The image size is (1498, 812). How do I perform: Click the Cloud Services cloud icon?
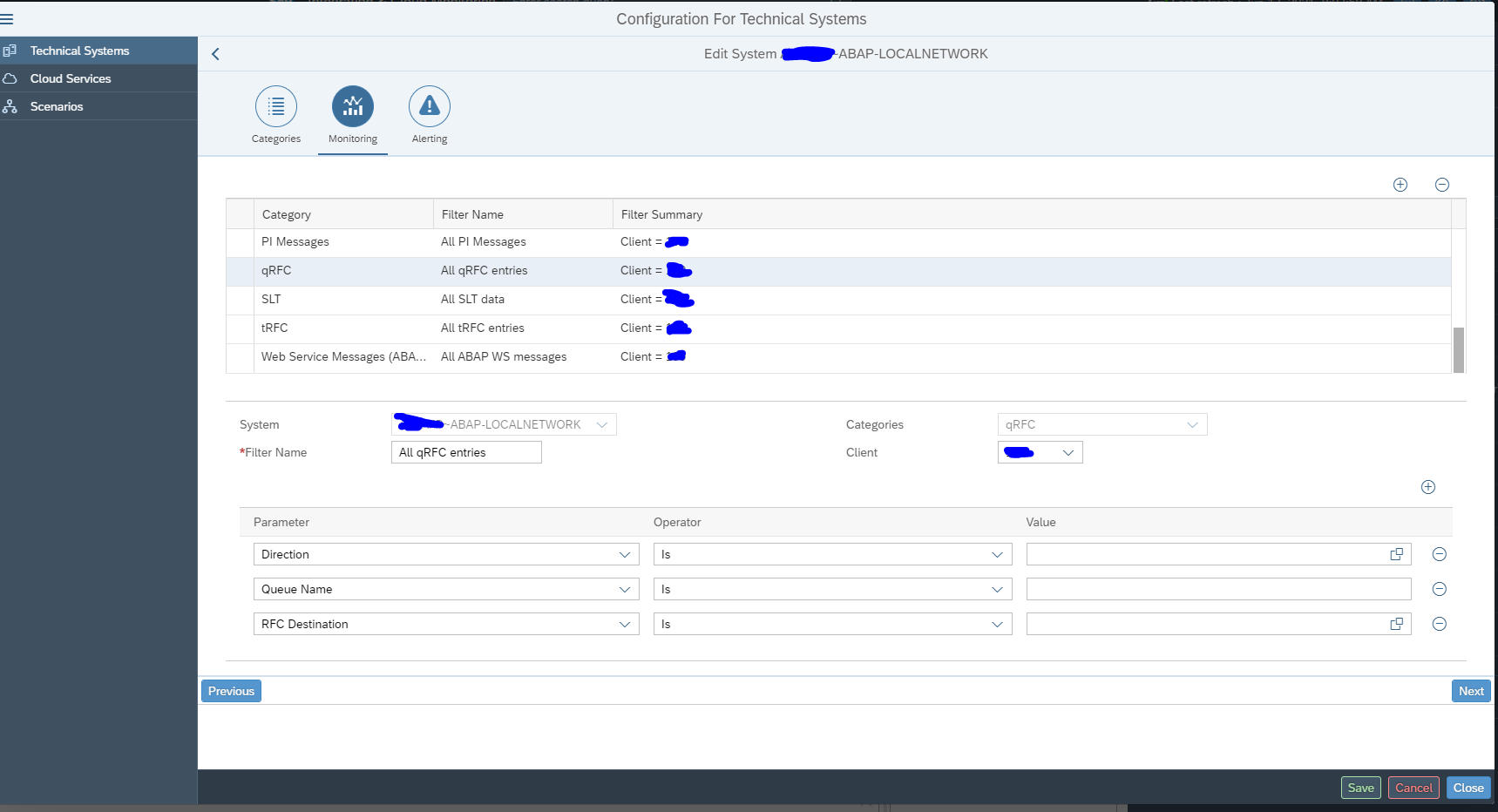pos(10,78)
